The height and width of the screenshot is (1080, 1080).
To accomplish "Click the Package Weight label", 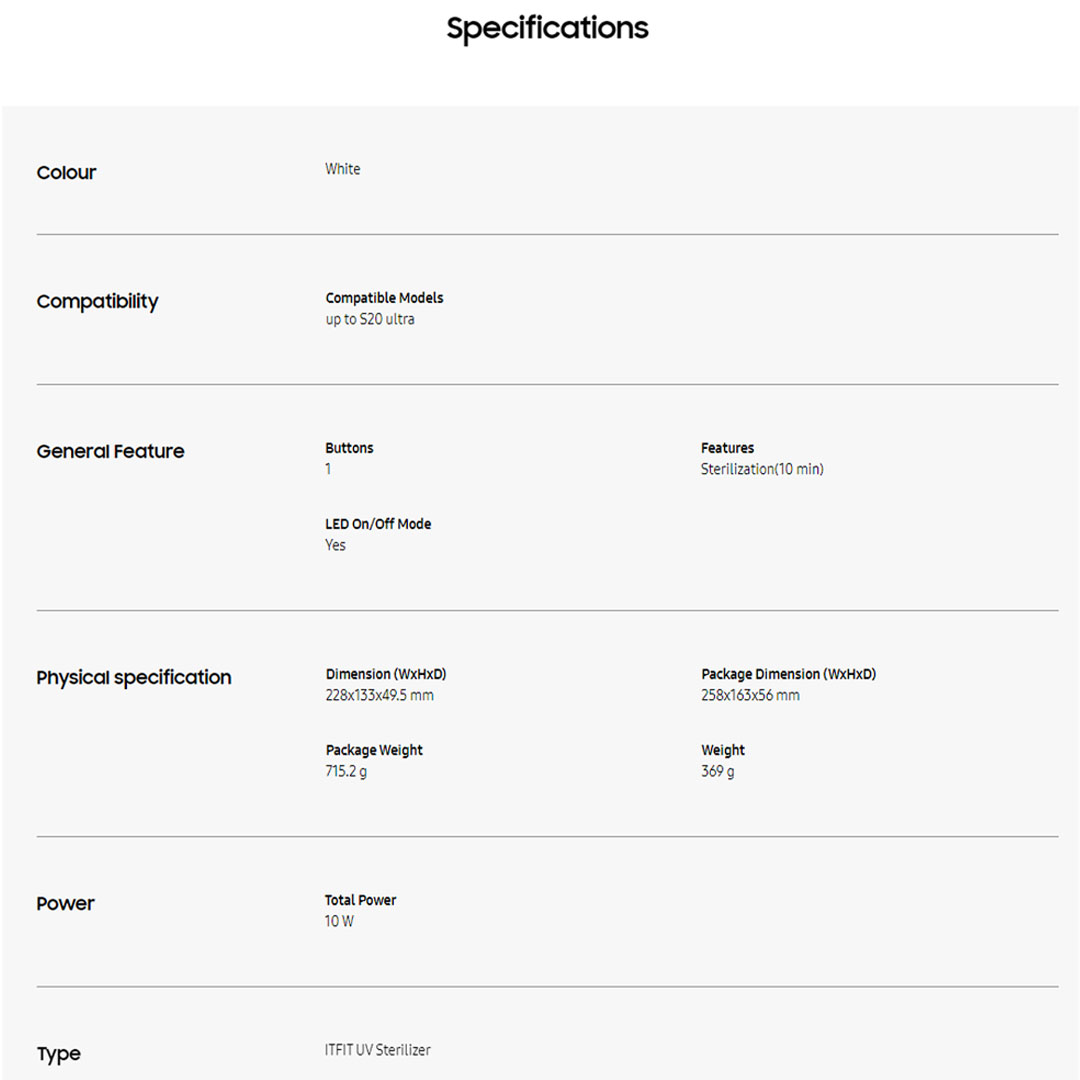I will [x=374, y=750].
